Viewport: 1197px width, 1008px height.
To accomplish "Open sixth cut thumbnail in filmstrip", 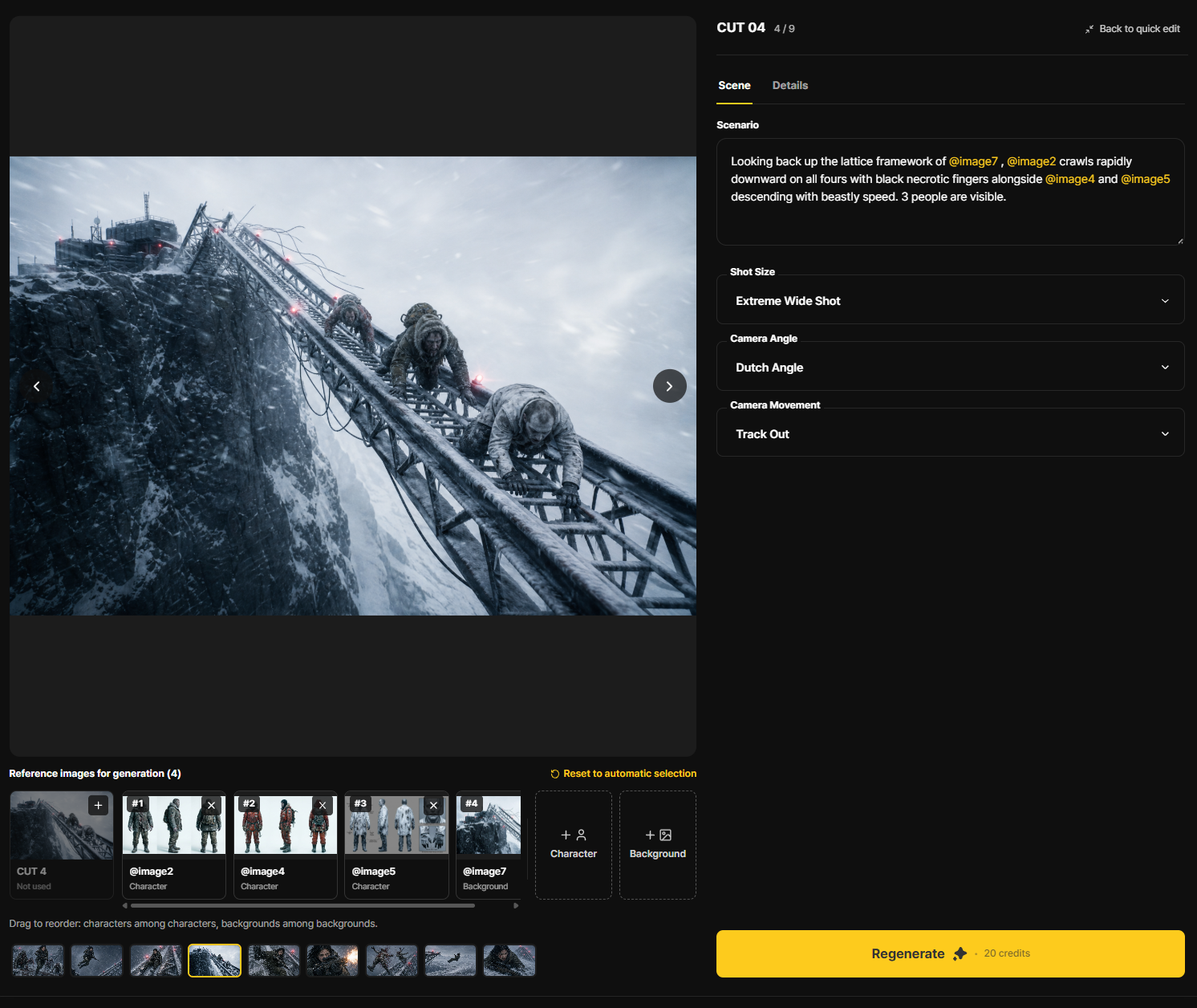I will (x=332, y=961).
